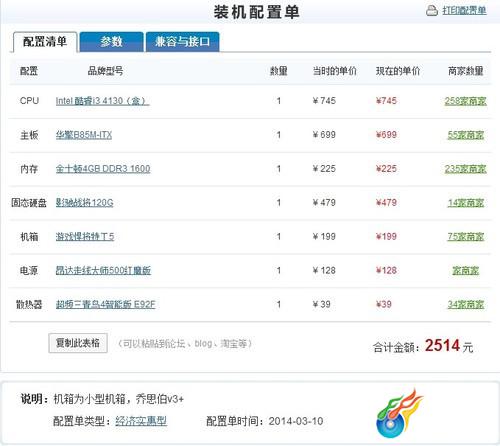Click the 复制此表格 button
The image size is (500, 446).
click(x=78, y=343)
